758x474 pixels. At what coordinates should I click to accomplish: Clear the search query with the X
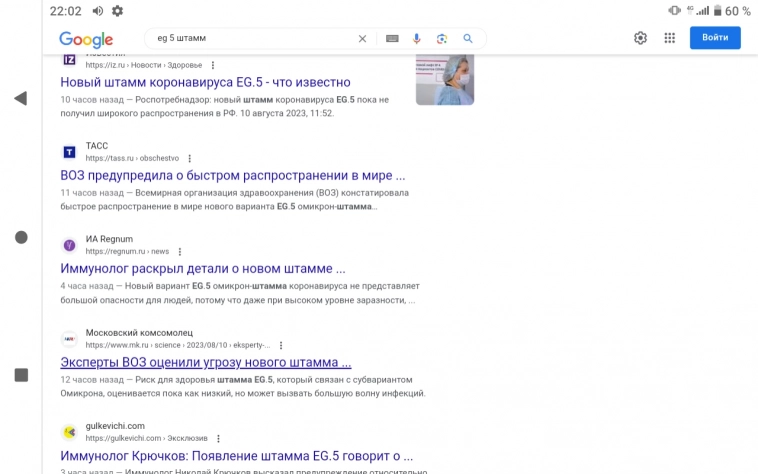[x=363, y=39]
